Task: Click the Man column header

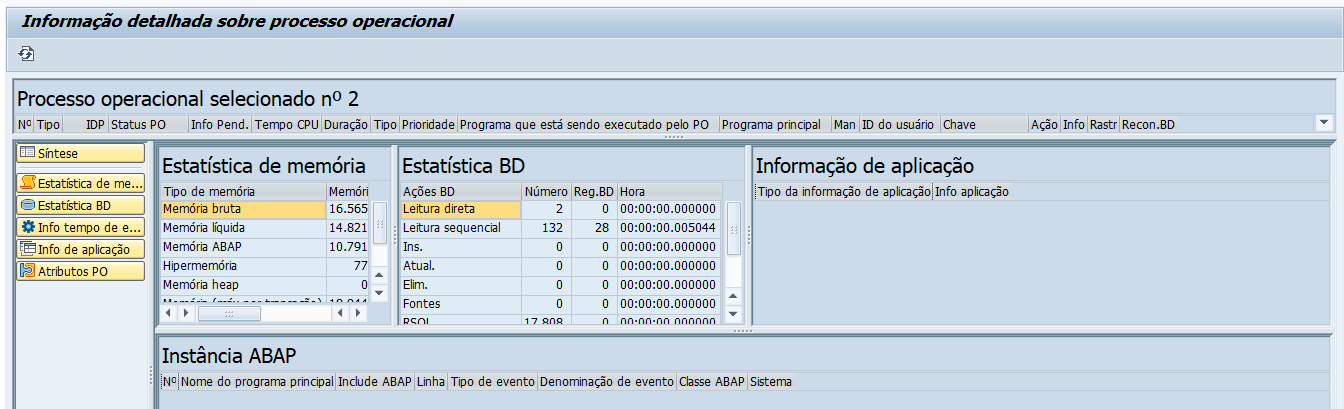Action: (845, 125)
